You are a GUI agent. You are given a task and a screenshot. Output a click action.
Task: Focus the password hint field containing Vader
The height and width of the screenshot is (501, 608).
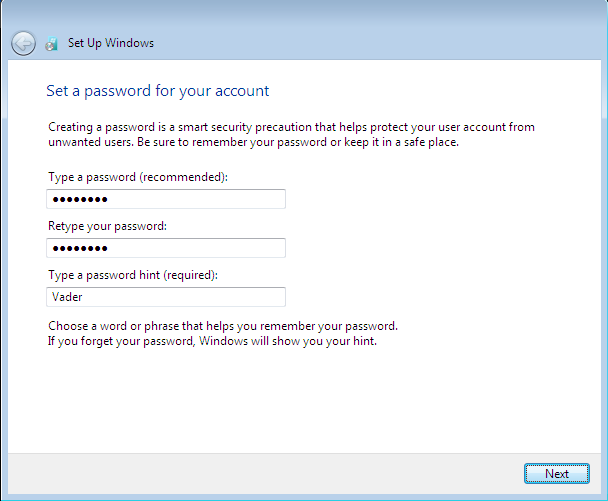(166, 297)
